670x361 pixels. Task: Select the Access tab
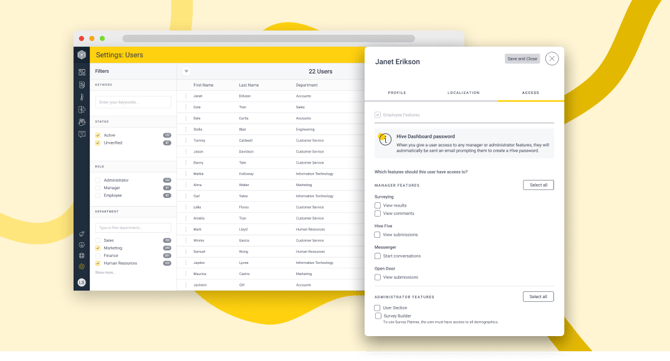click(x=530, y=93)
